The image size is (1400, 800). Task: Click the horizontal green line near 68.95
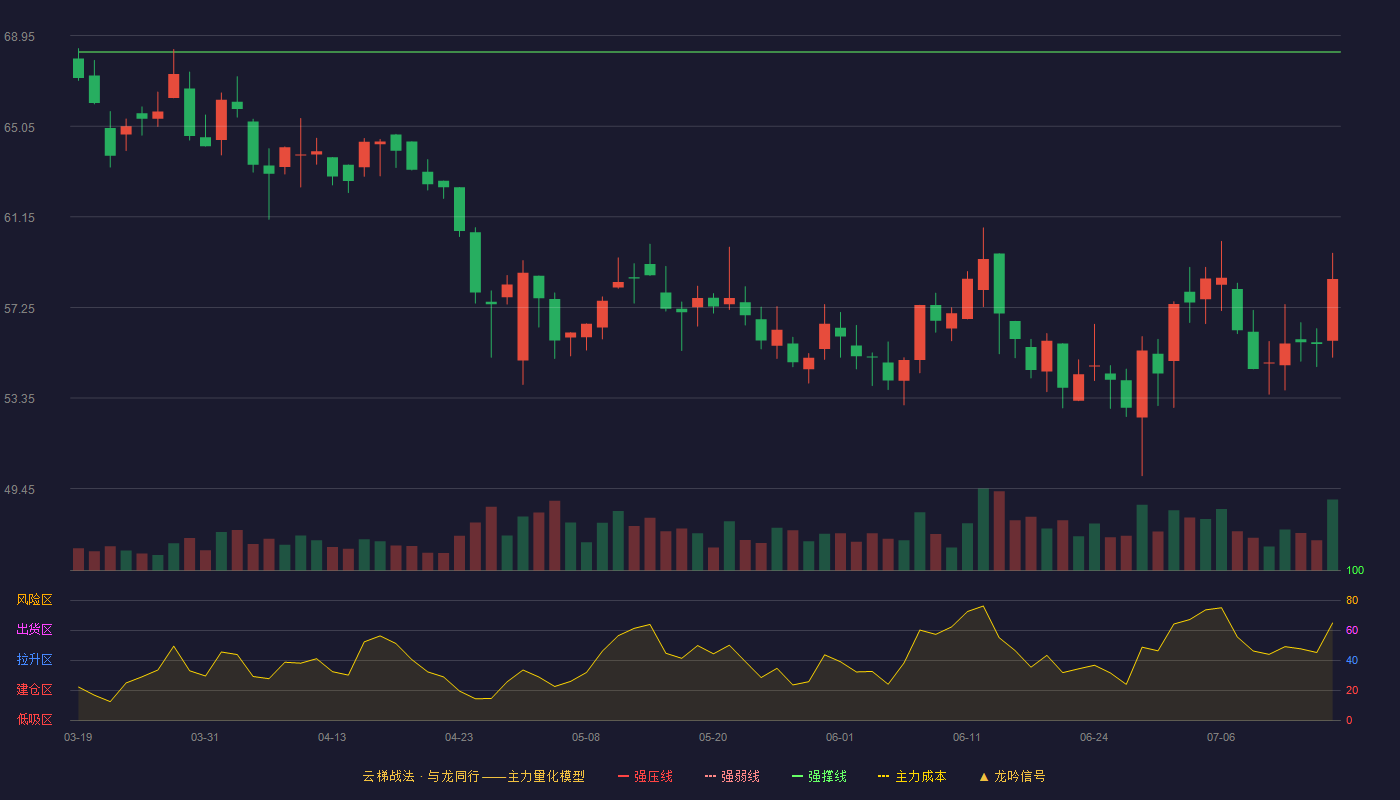click(x=709, y=52)
